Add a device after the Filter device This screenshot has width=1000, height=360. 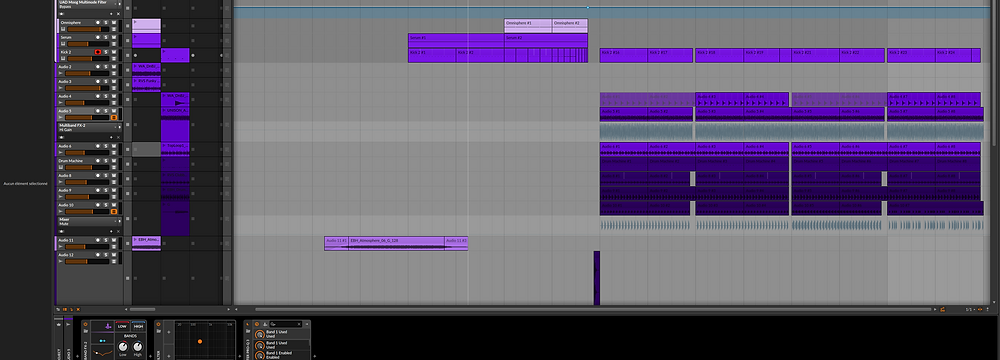(x=240, y=356)
